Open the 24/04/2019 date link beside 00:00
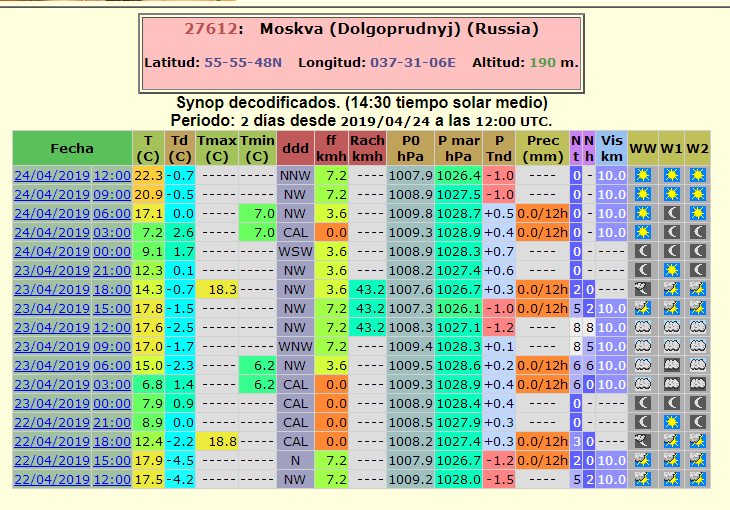730x510 pixels. [52, 252]
